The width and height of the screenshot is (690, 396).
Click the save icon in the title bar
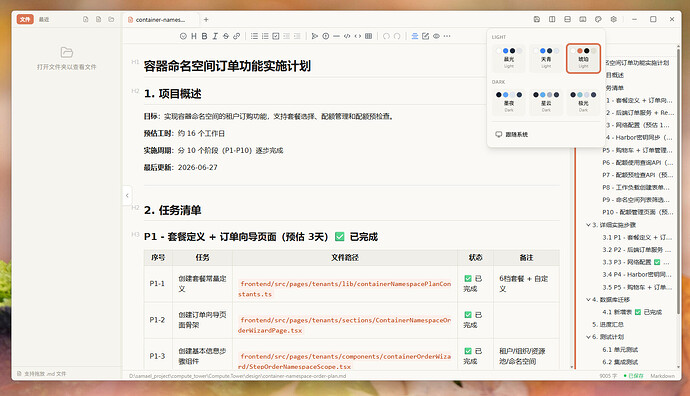coord(537,19)
